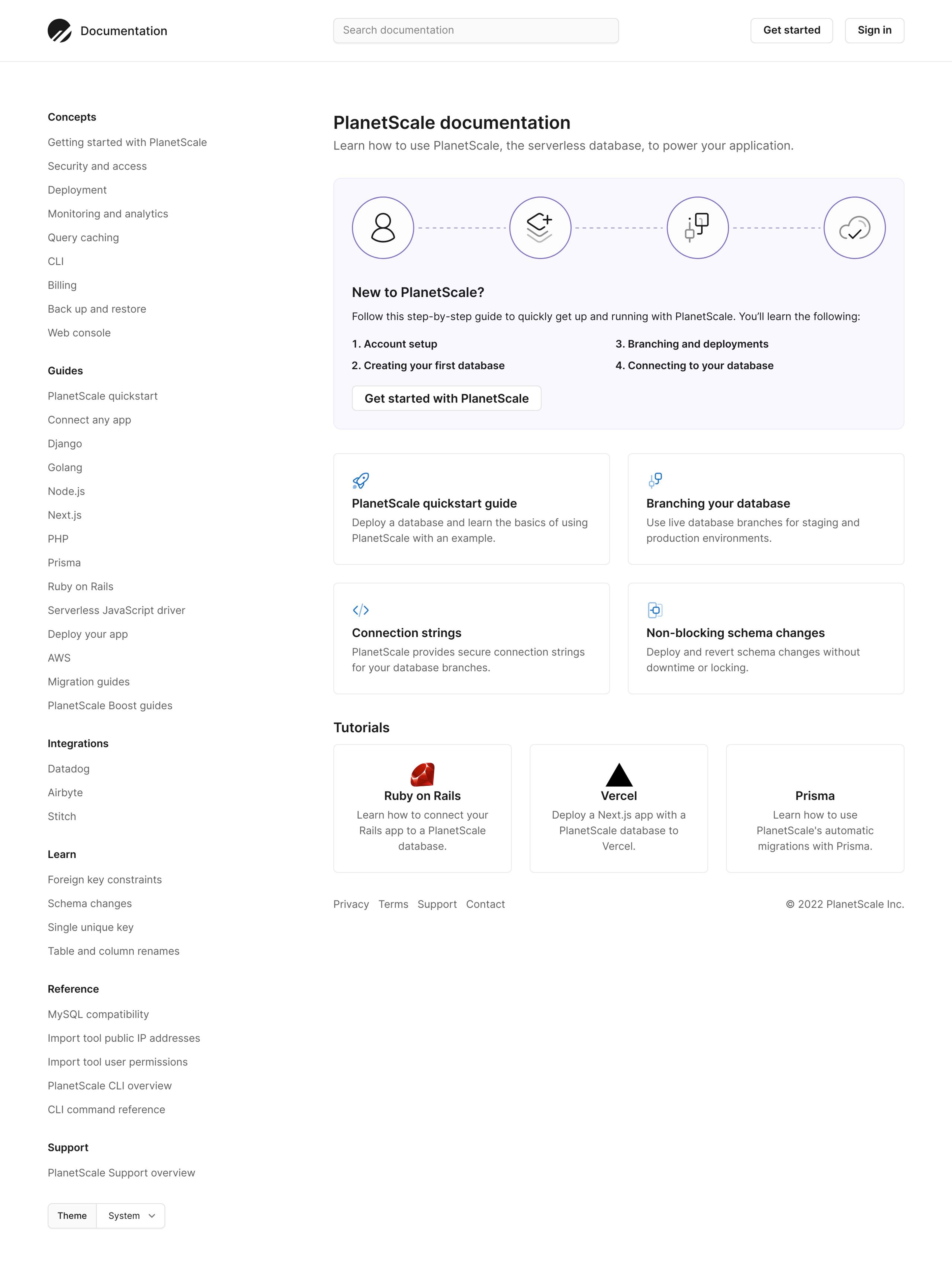The width and height of the screenshot is (952, 1276).
Task: Open Branching your database card title
Action: (x=718, y=503)
